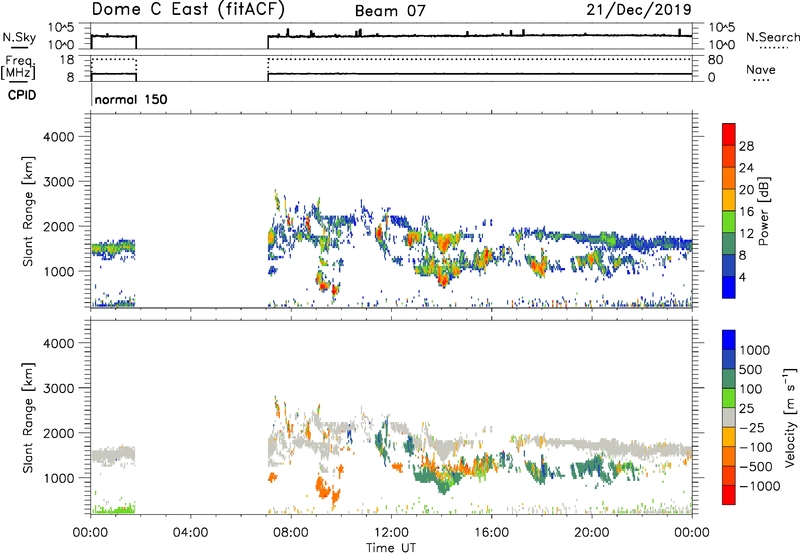Screen dimensions: 800x554
Task: Click the '20' power colorbar value
Action: point(746,190)
